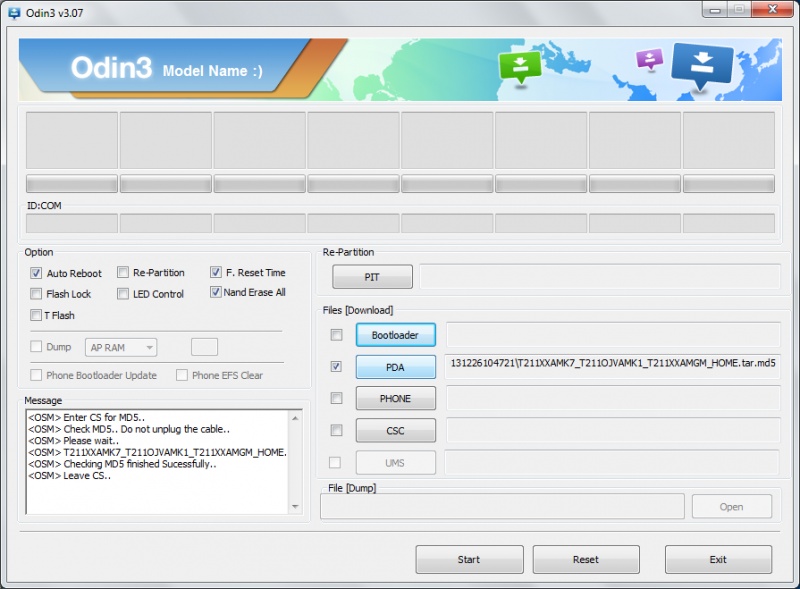Close the Odin3 window
Image resolution: width=800 pixels, height=589 pixels.
[772, 9]
